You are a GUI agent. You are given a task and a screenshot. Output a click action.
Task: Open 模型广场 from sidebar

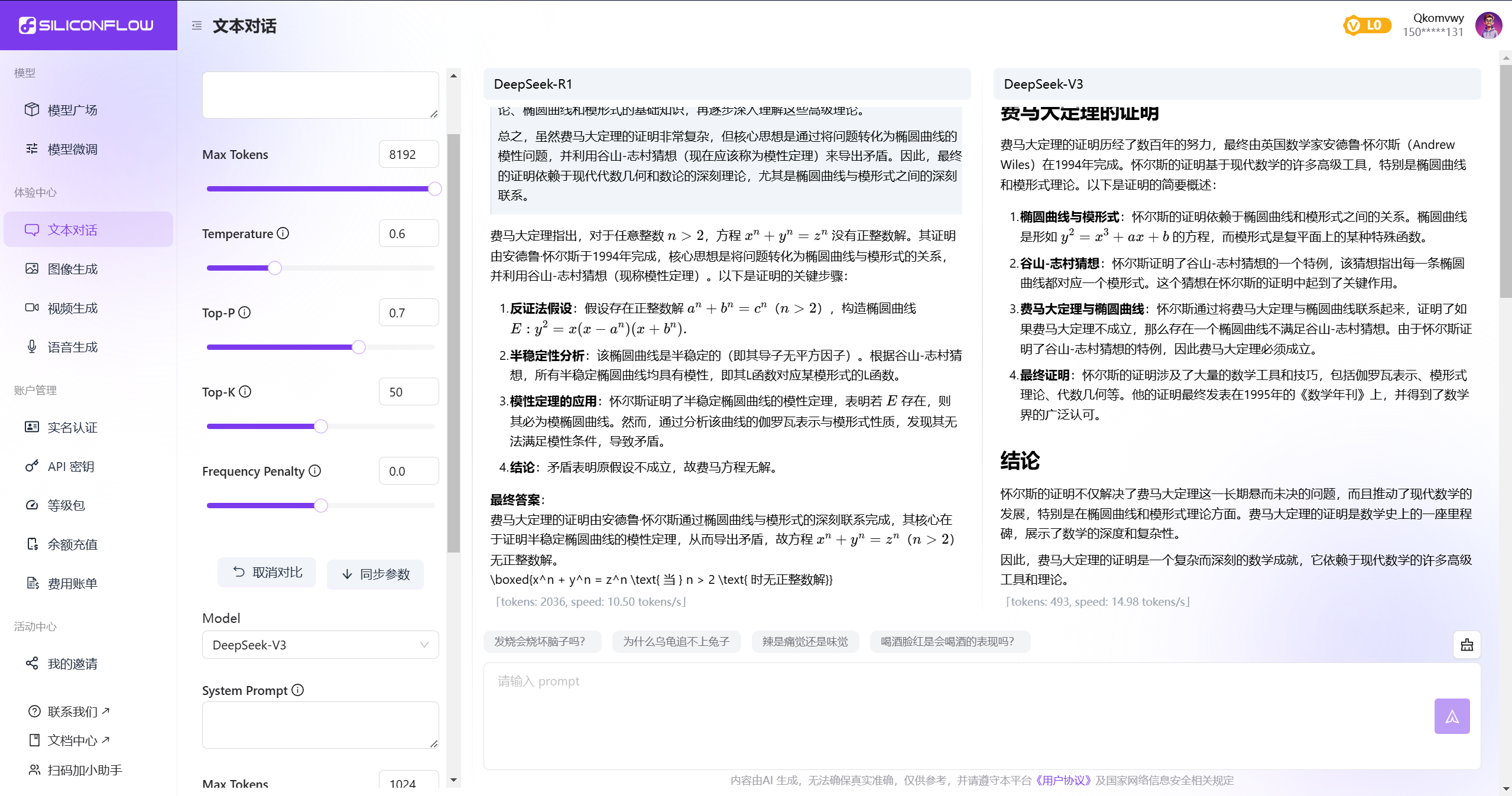[88, 110]
